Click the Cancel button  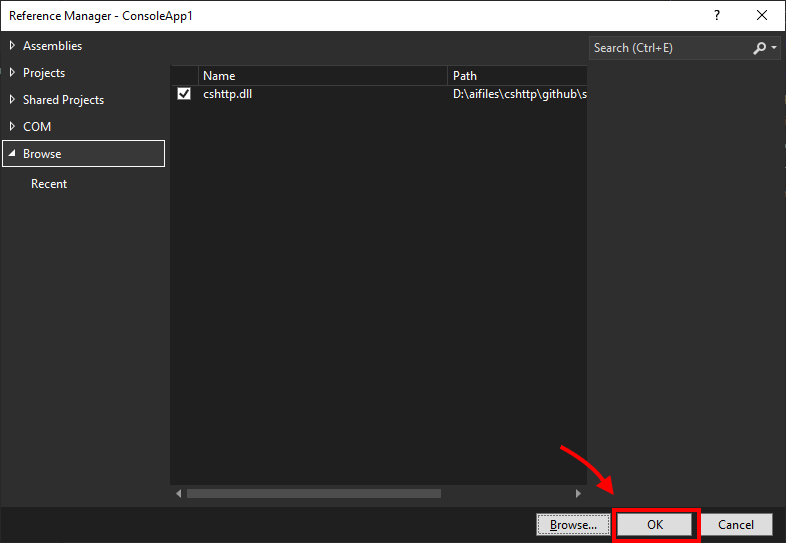[736, 524]
